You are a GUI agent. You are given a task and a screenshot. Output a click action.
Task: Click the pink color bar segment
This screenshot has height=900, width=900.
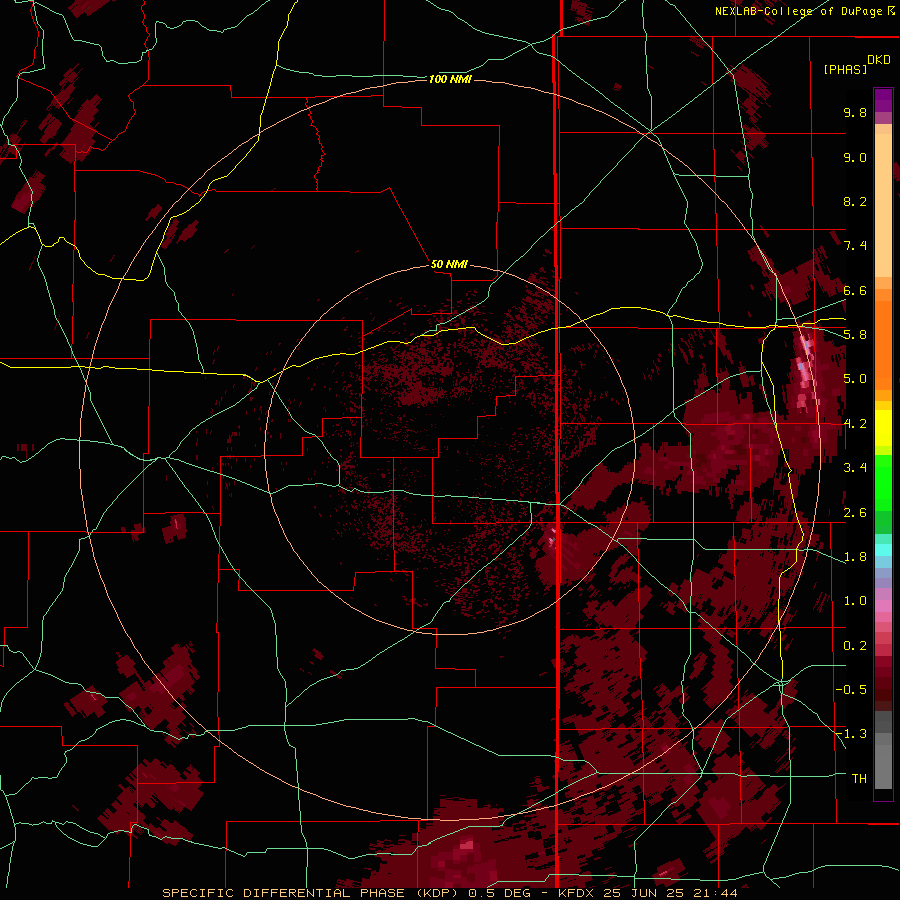[883, 607]
